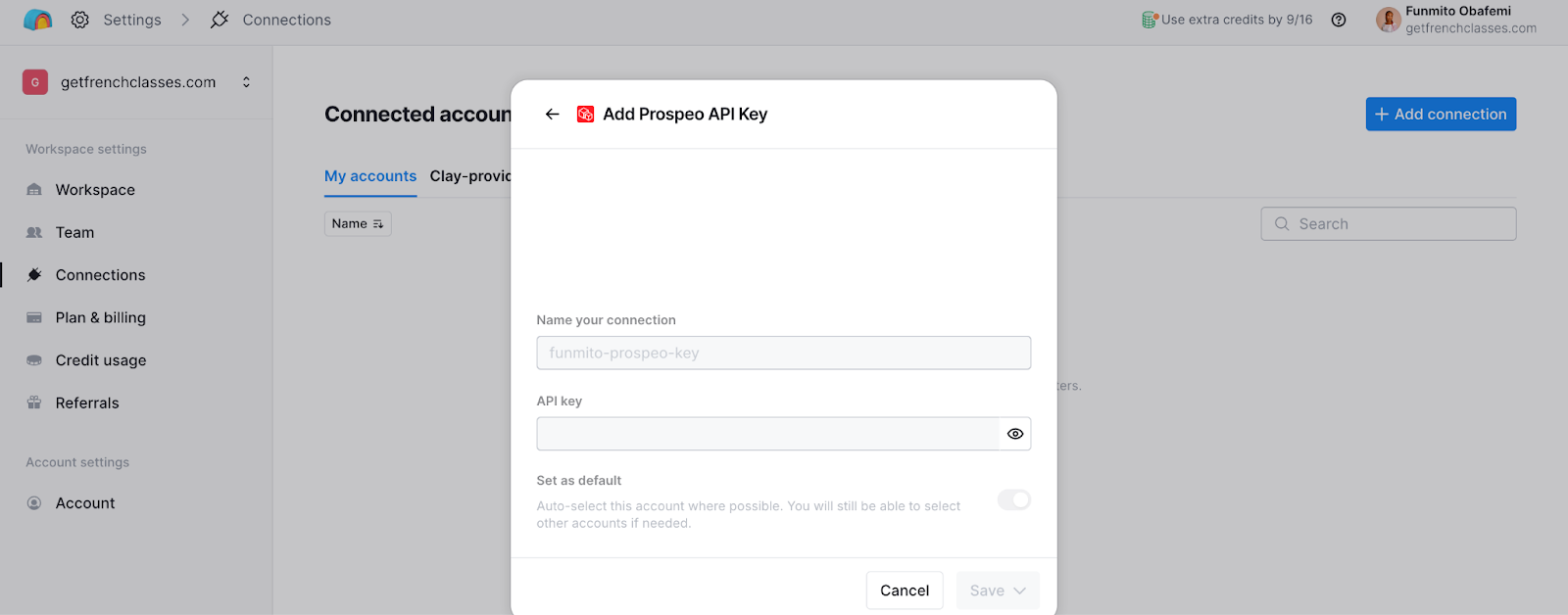Click Funmito Obafemi's profile avatar
The width and height of the screenshot is (1568, 615).
pos(1388,20)
